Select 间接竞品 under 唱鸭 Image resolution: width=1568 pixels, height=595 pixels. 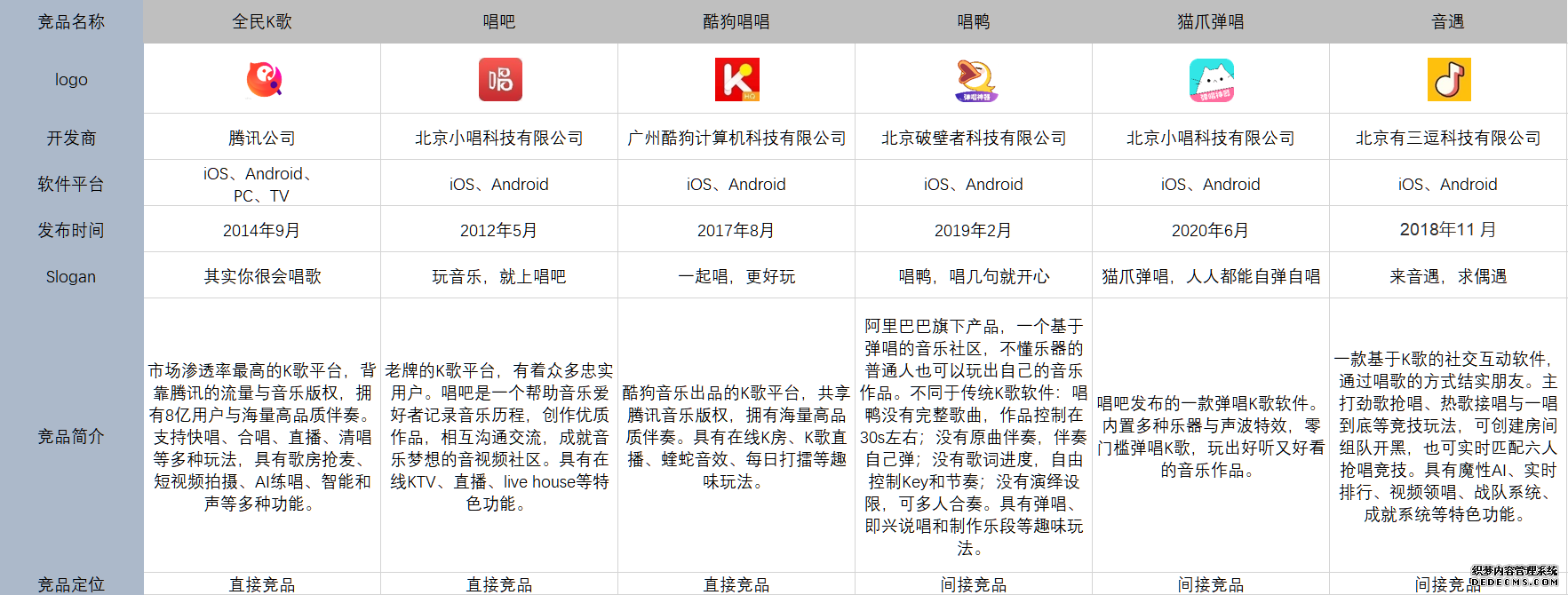click(974, 584)
